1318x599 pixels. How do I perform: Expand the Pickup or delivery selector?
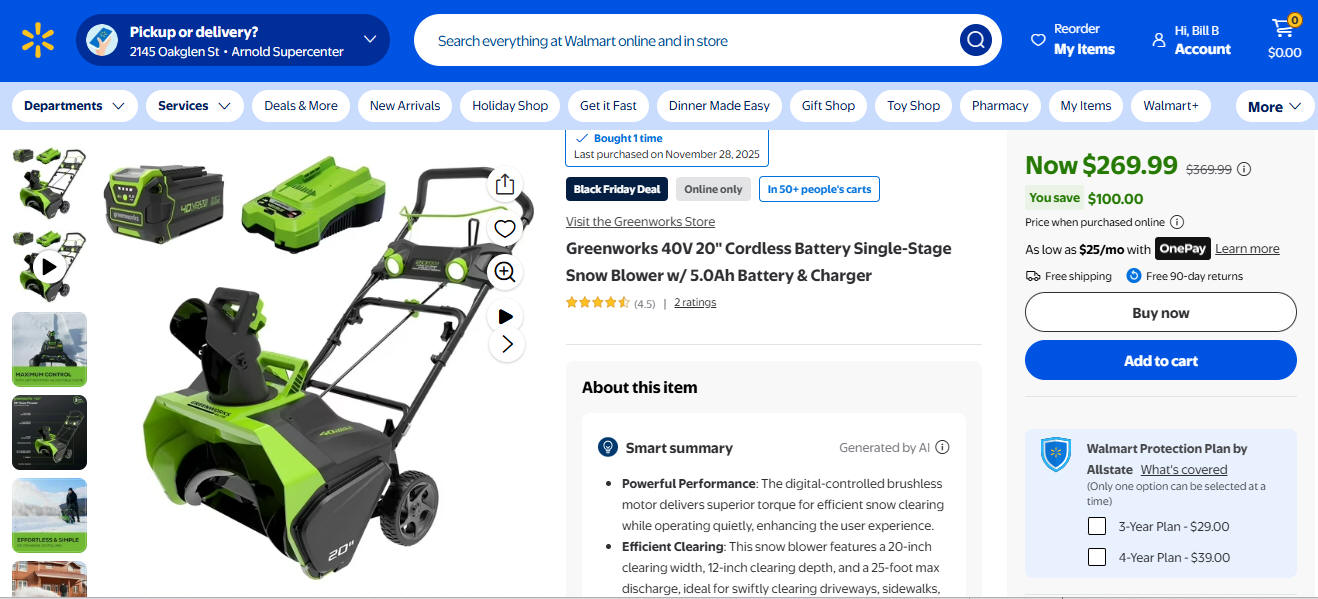point(233,40)
